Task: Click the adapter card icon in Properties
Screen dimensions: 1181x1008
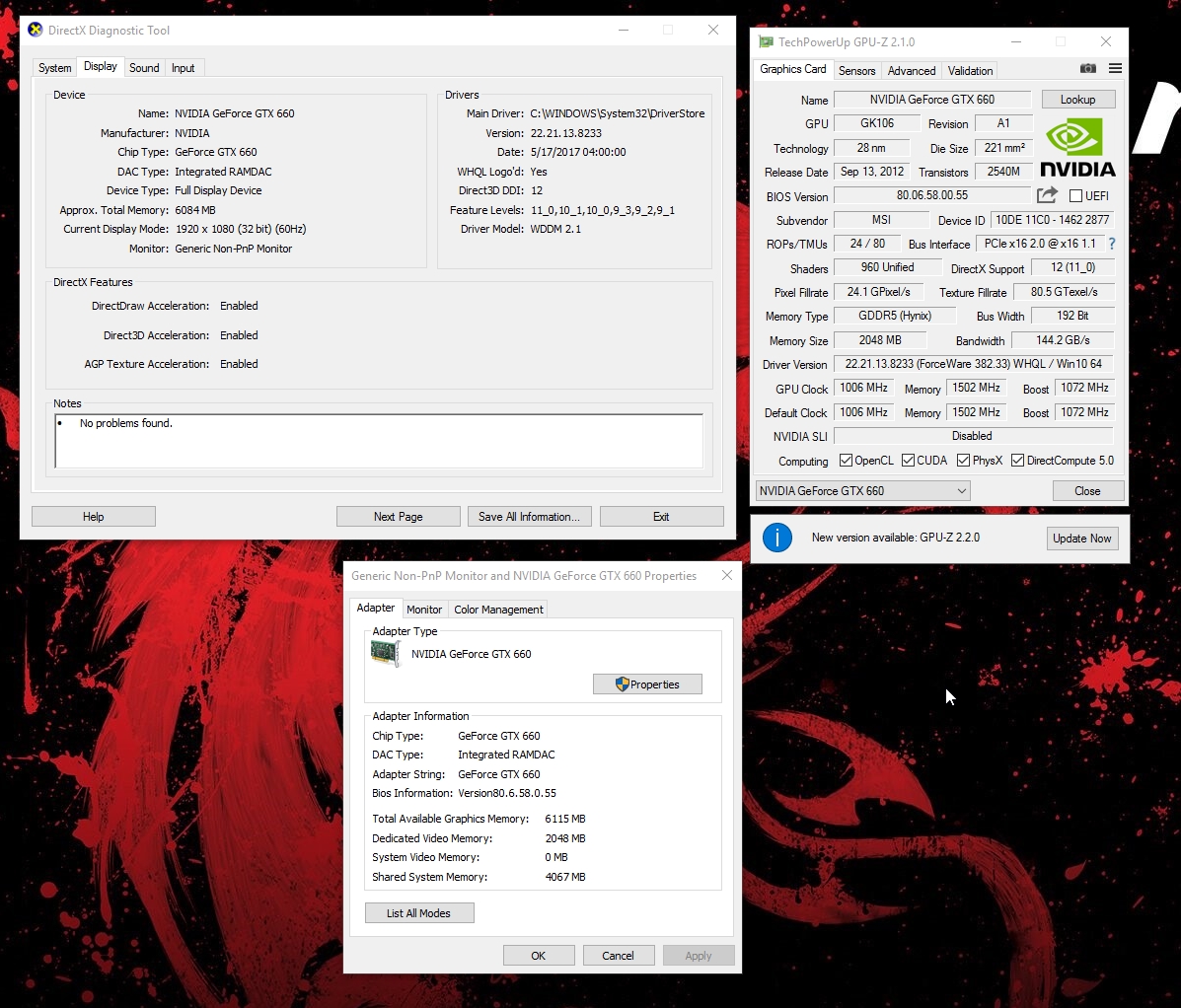Action: [385, 654]
